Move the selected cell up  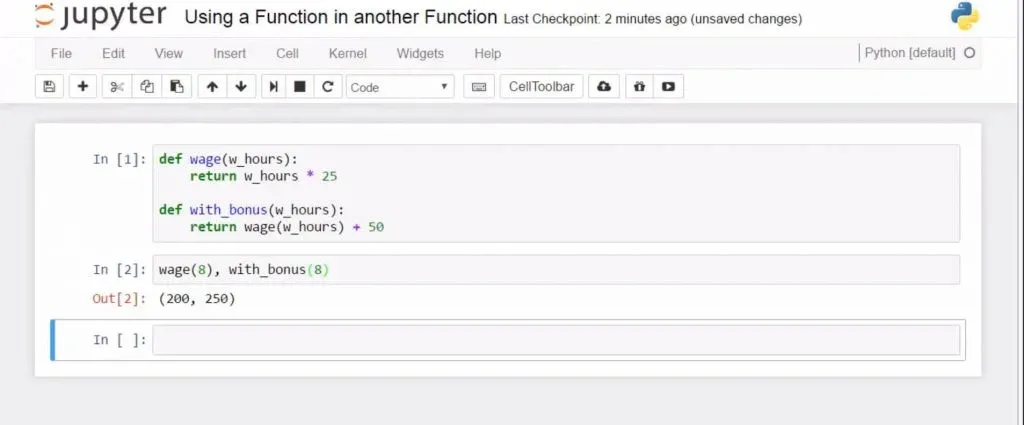pyautogui.click(x=212, y=87)
